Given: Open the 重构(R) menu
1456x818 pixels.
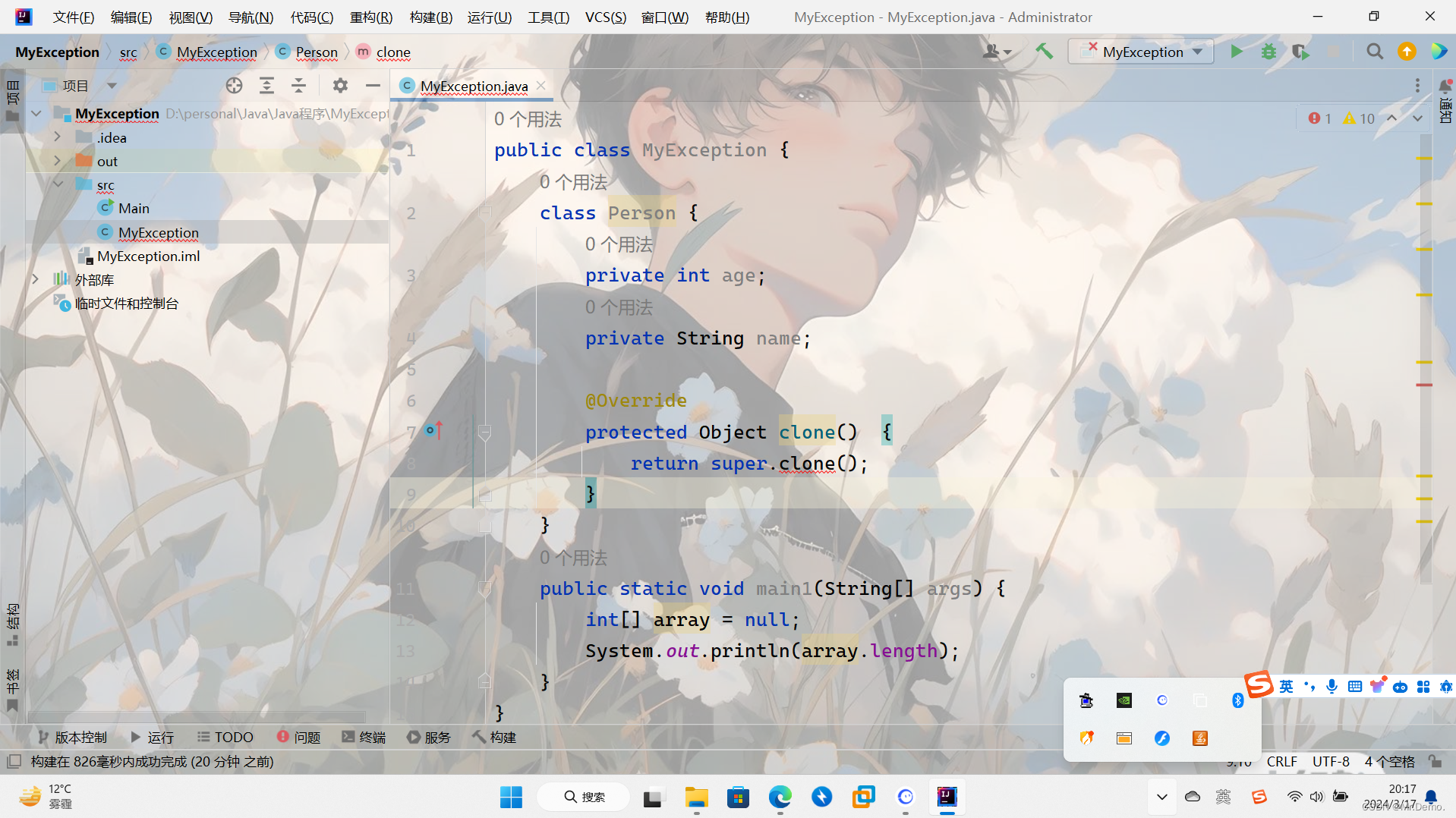Looking at the screenshot, I should coord(371,17).
